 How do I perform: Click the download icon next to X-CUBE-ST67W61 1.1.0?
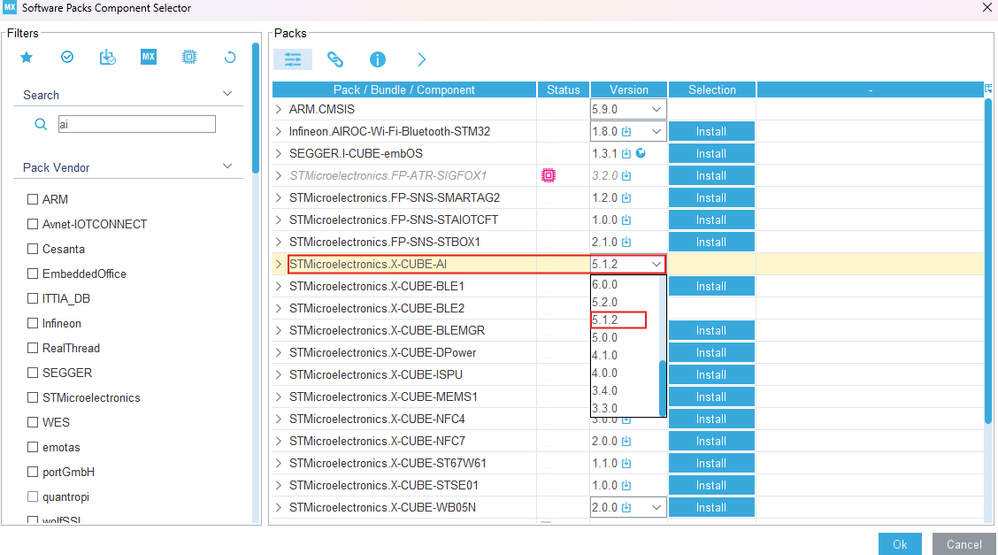pos(626,463)
